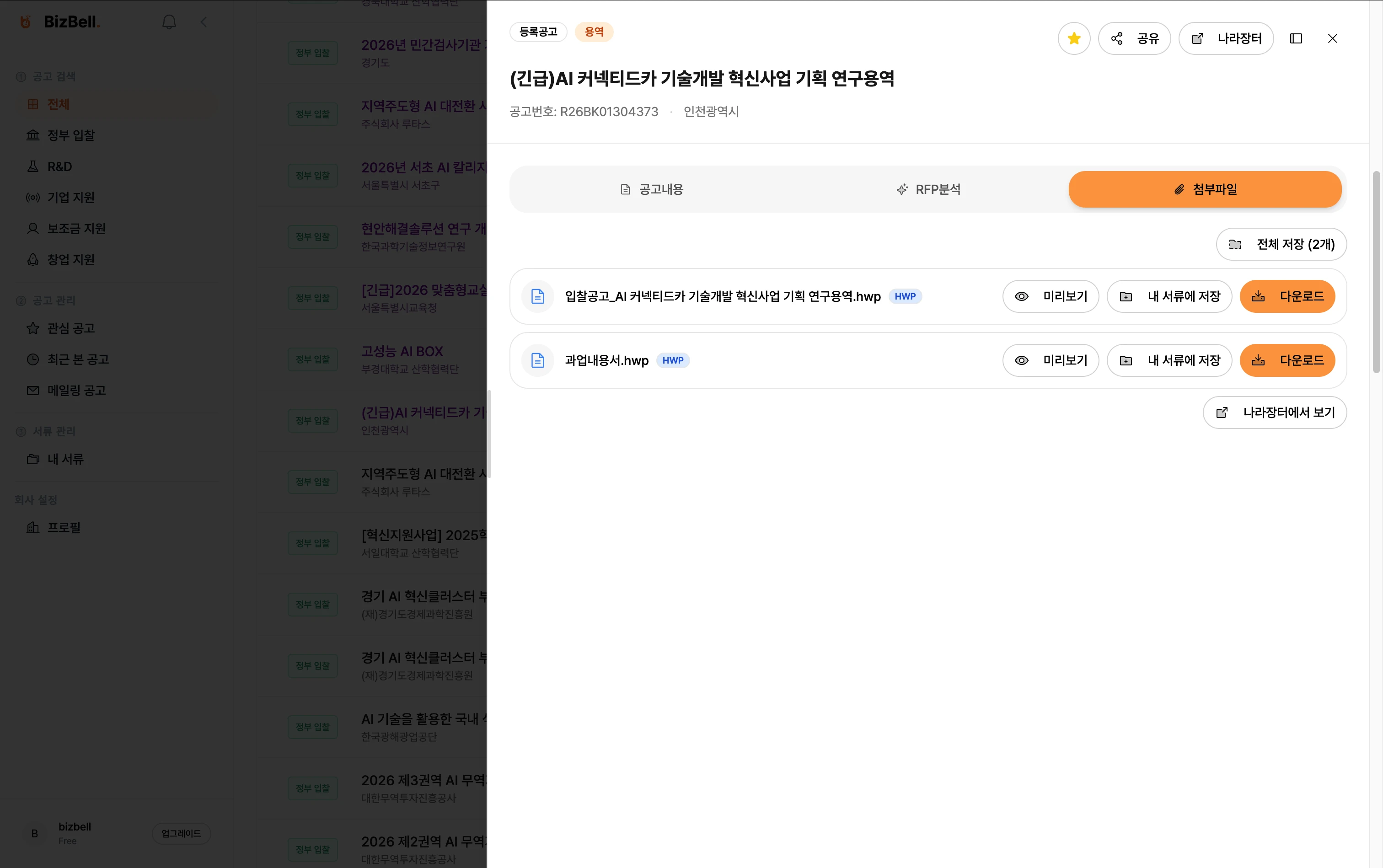Image resolution: width=1383 pixels, height=868 pixels.
Task: Open the notifications bell icon
Action: pyautogui.click(x=169, y=22)
